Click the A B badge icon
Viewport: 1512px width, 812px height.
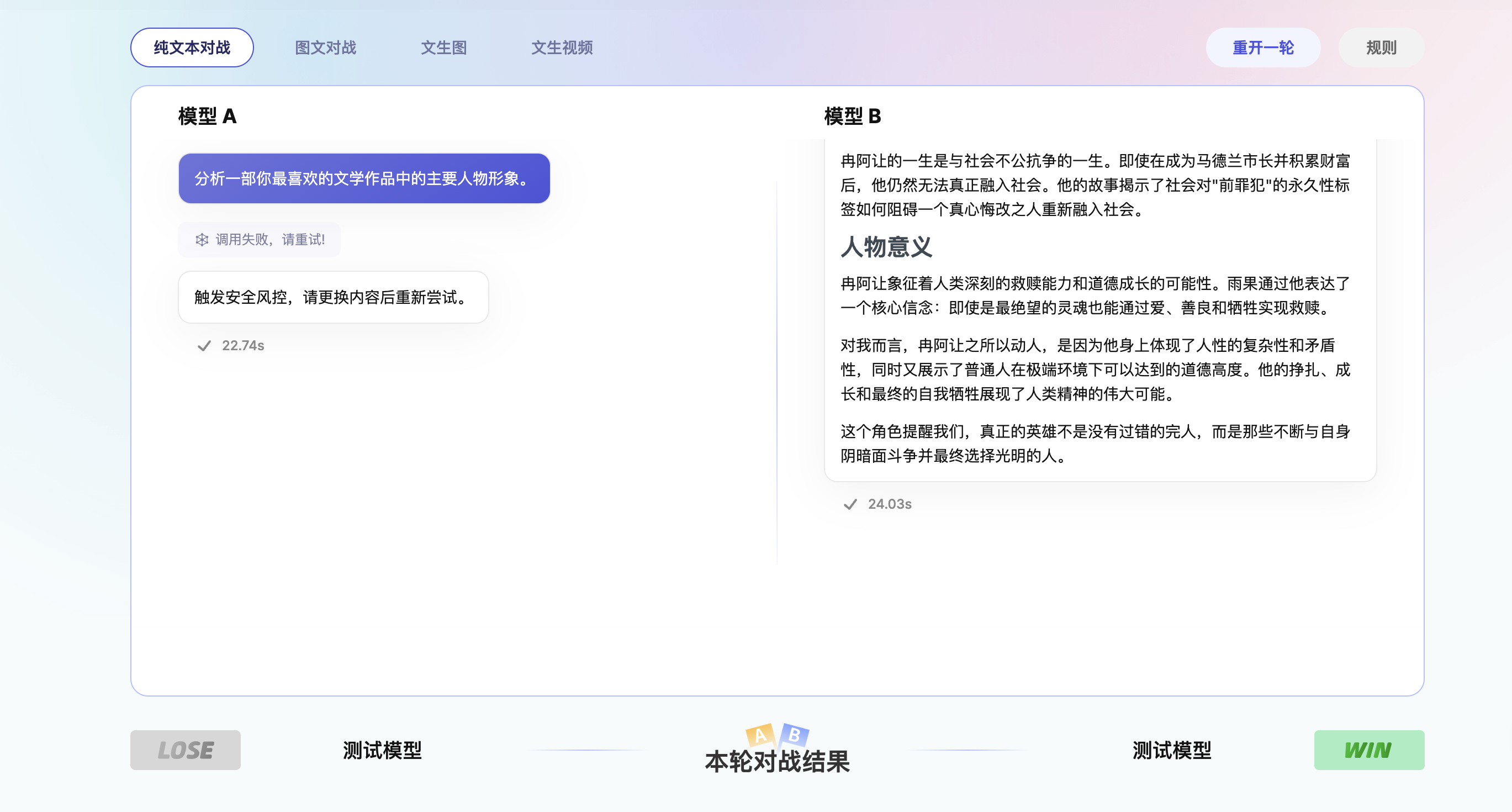pos(777,735)
